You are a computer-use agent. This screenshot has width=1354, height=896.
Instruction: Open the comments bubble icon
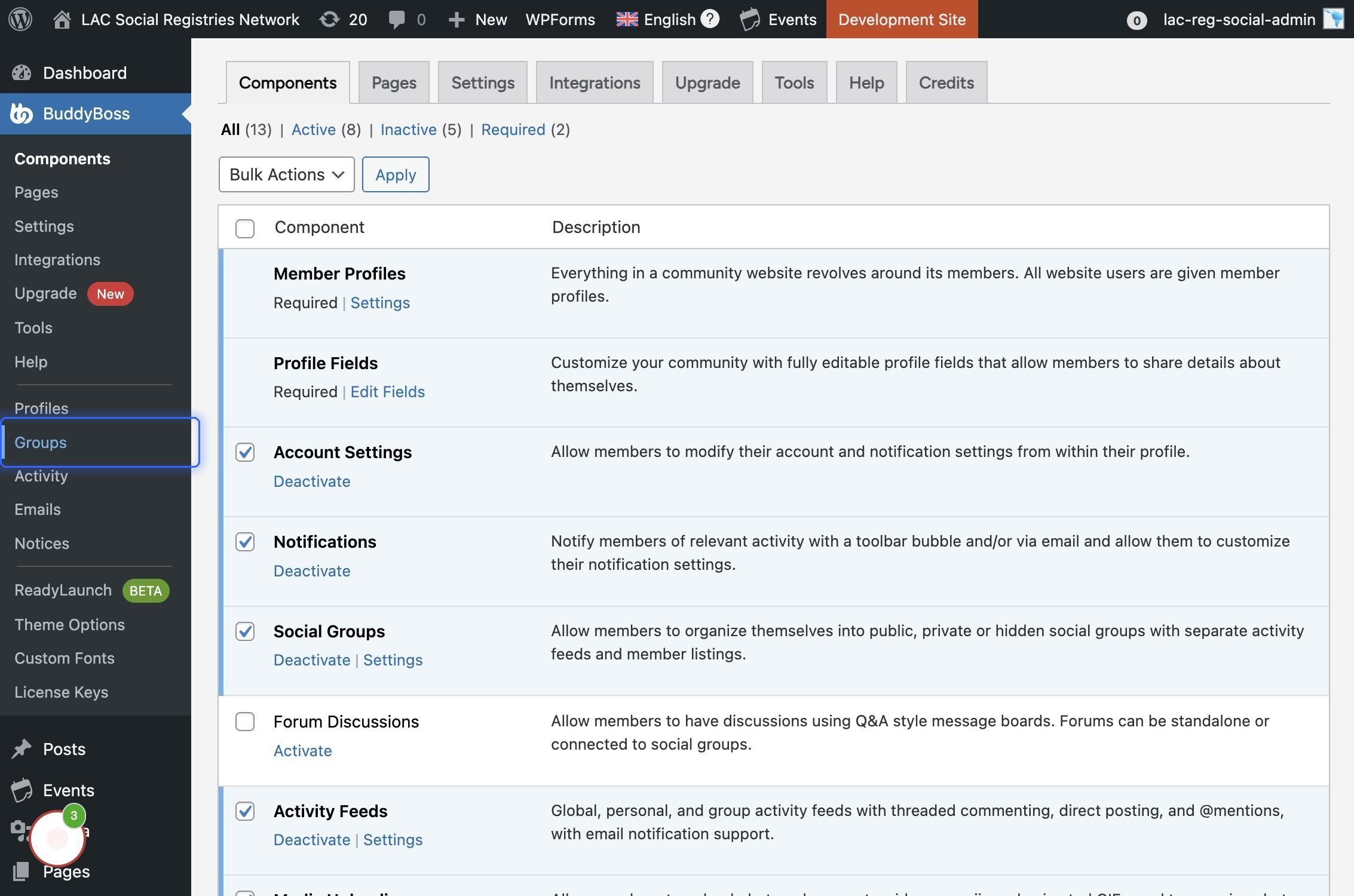pyautogui.click(x=396, y=19)
